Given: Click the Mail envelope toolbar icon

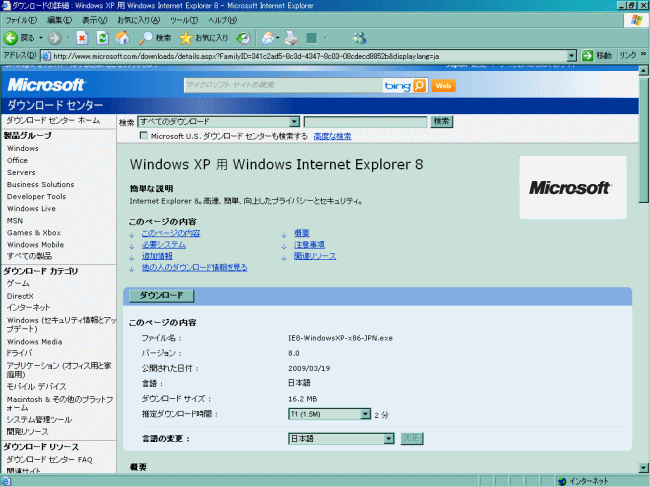Looking at the screenshot, I should coord(268,38).
